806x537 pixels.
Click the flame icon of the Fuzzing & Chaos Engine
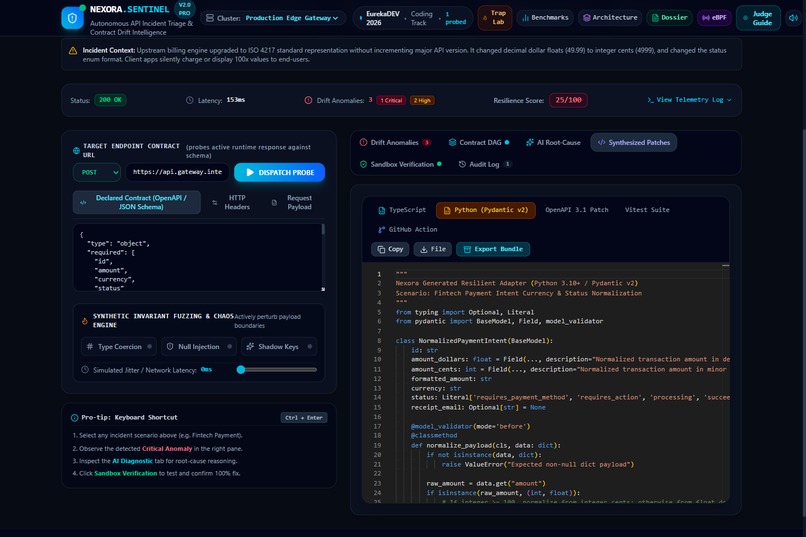(85, 321)
